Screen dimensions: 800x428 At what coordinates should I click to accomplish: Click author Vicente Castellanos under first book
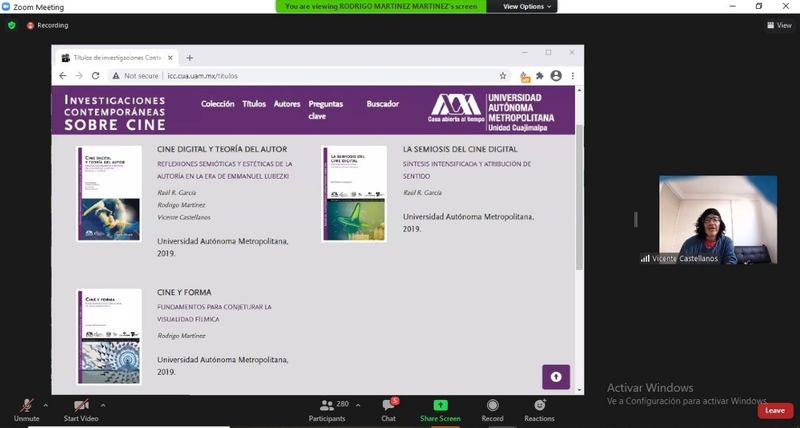(184, 217)
